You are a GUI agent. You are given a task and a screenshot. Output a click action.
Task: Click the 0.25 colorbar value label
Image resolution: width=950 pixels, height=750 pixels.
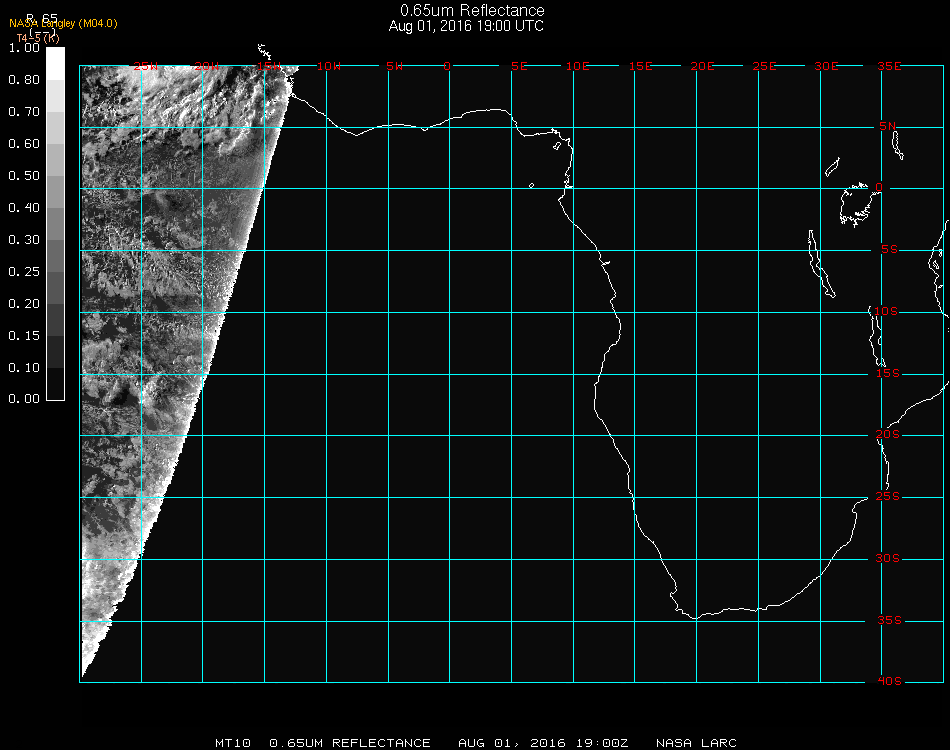24,272
